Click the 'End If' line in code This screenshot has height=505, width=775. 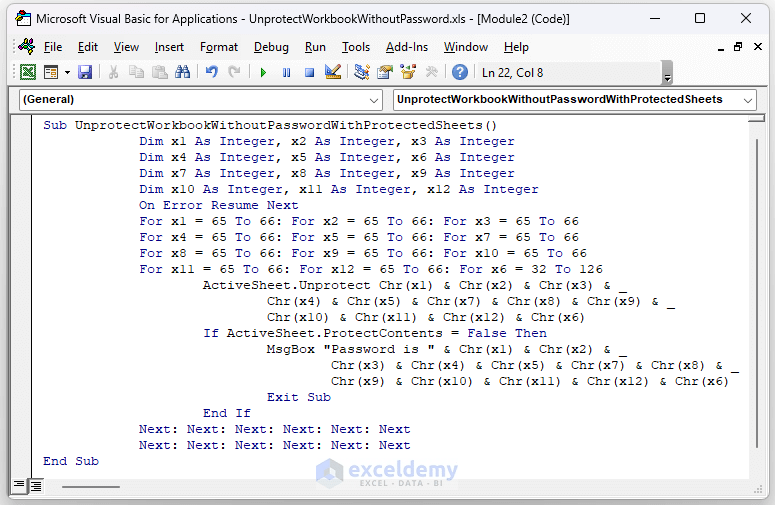(x=227, y=413)
